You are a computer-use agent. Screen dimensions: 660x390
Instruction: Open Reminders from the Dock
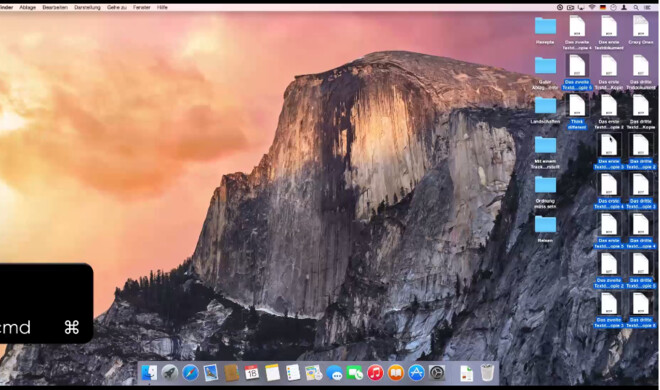tap(293, 373)
